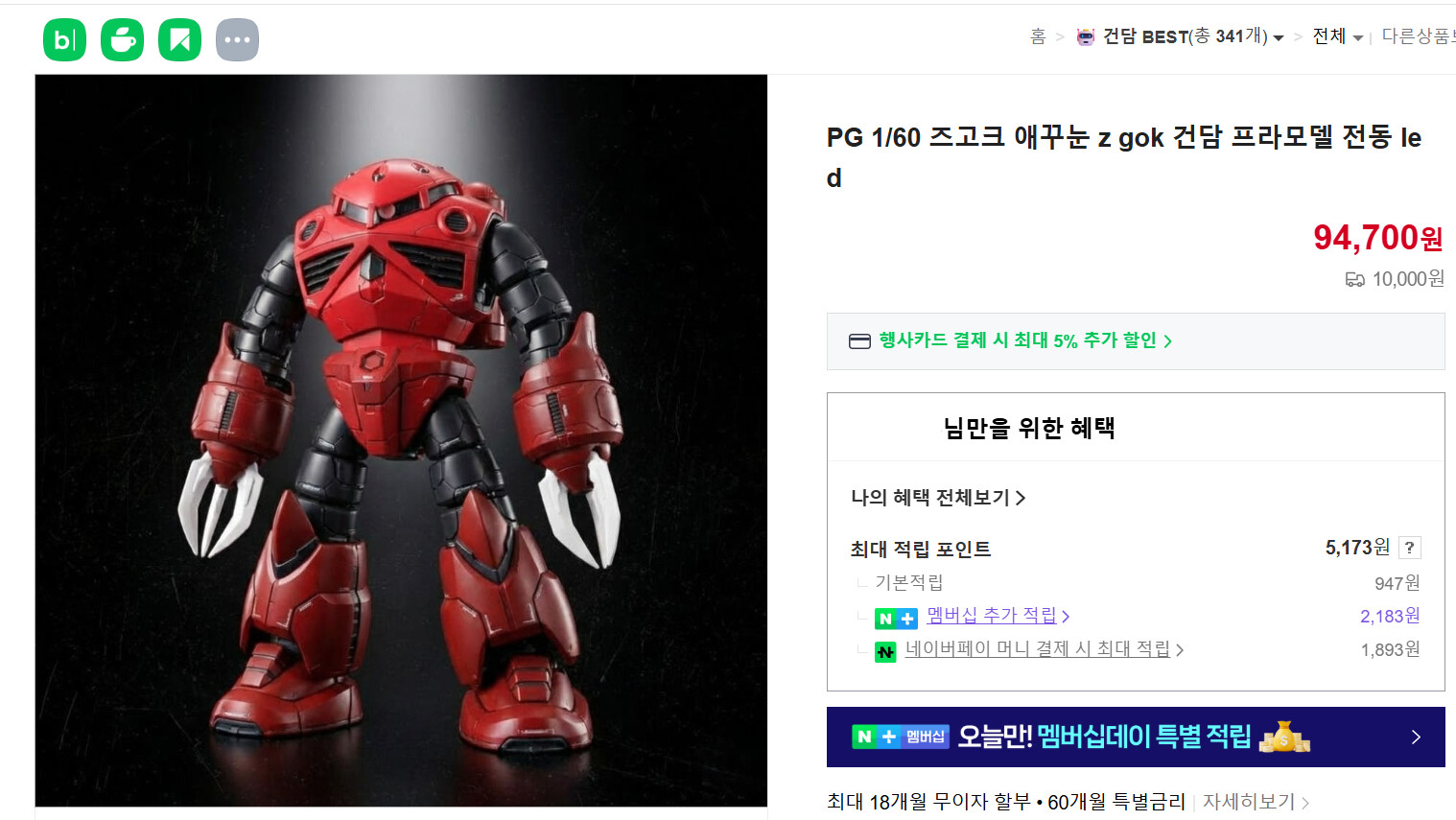Open the 멤버십데이 특별 적립 banner
This screenshot has height=820, width=1456.
coord(1136,737)
